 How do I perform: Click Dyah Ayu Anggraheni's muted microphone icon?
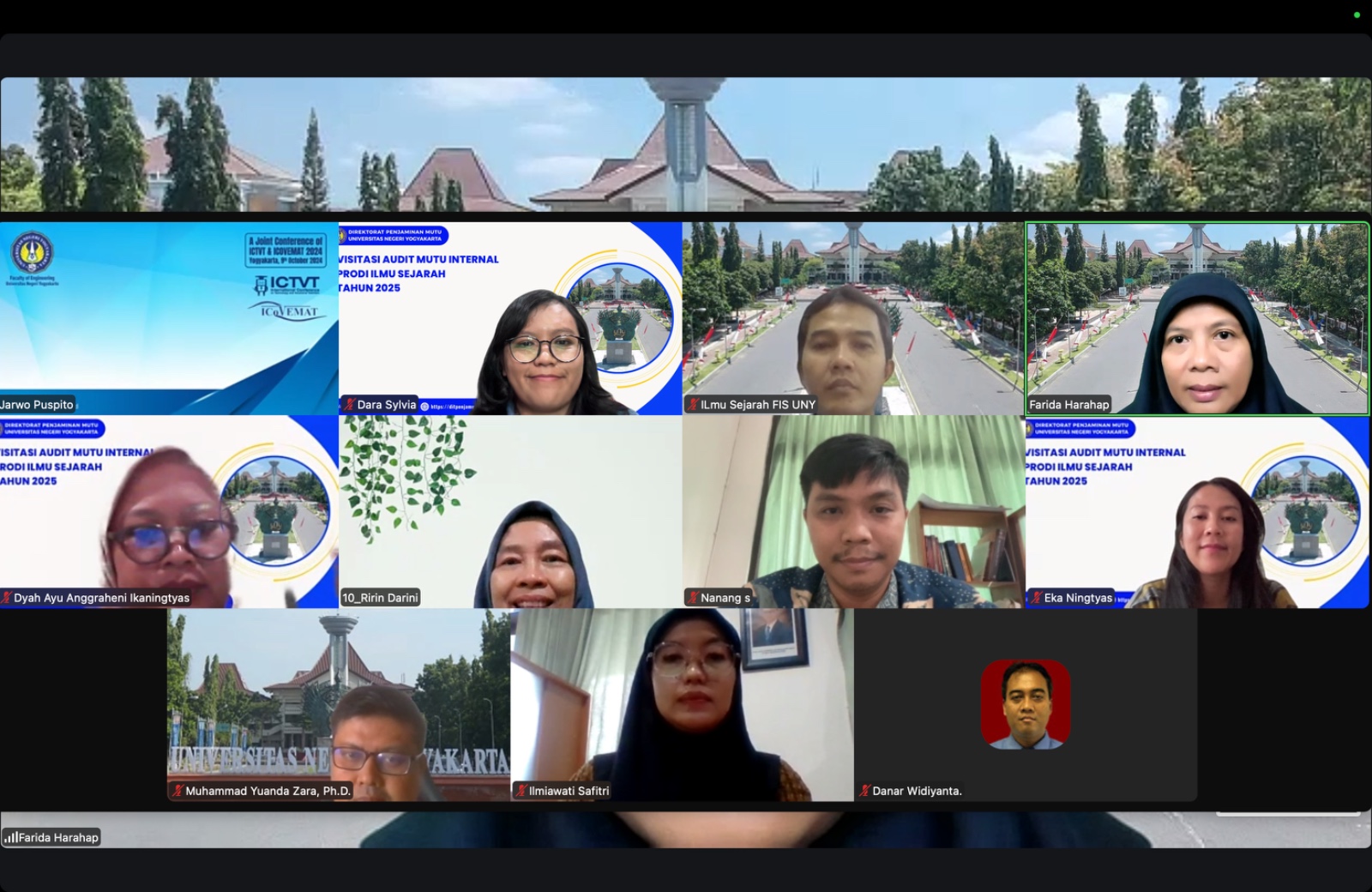(x=7, y=598)
